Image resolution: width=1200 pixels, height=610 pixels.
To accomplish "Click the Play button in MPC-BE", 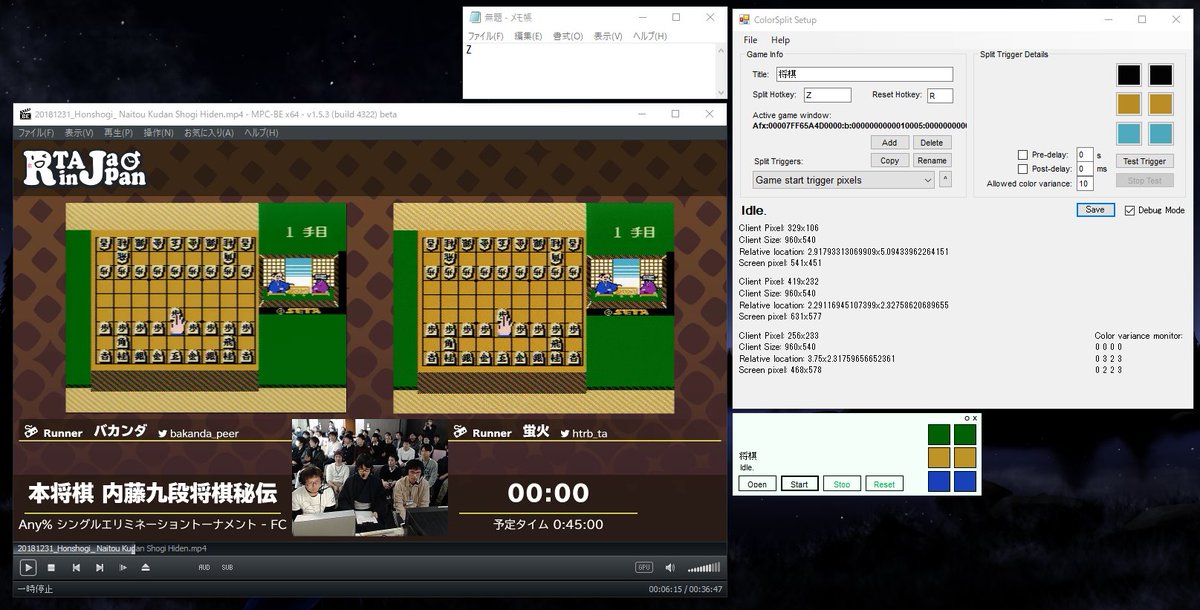I will click(28, 567).
